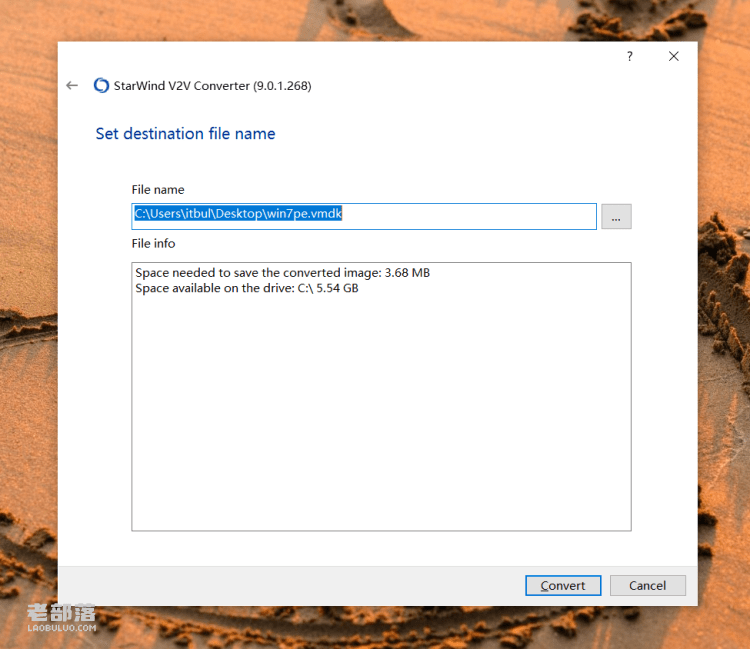
Task: Click the window title StarWind V2V Converter text
Action: pyautogui.click(x=212, y=86)
